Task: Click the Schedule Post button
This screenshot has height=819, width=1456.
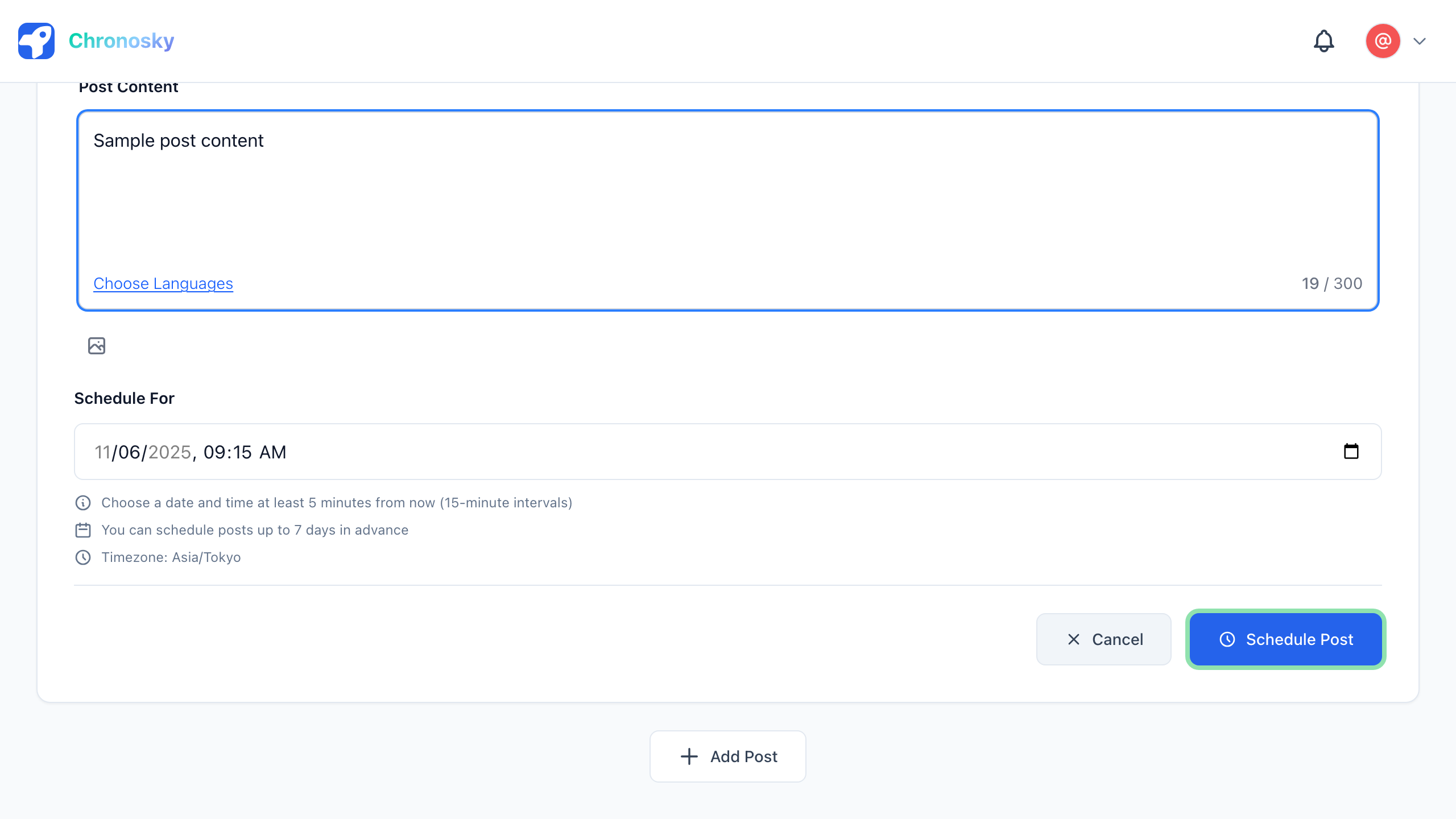Action: pos(1285,639)
